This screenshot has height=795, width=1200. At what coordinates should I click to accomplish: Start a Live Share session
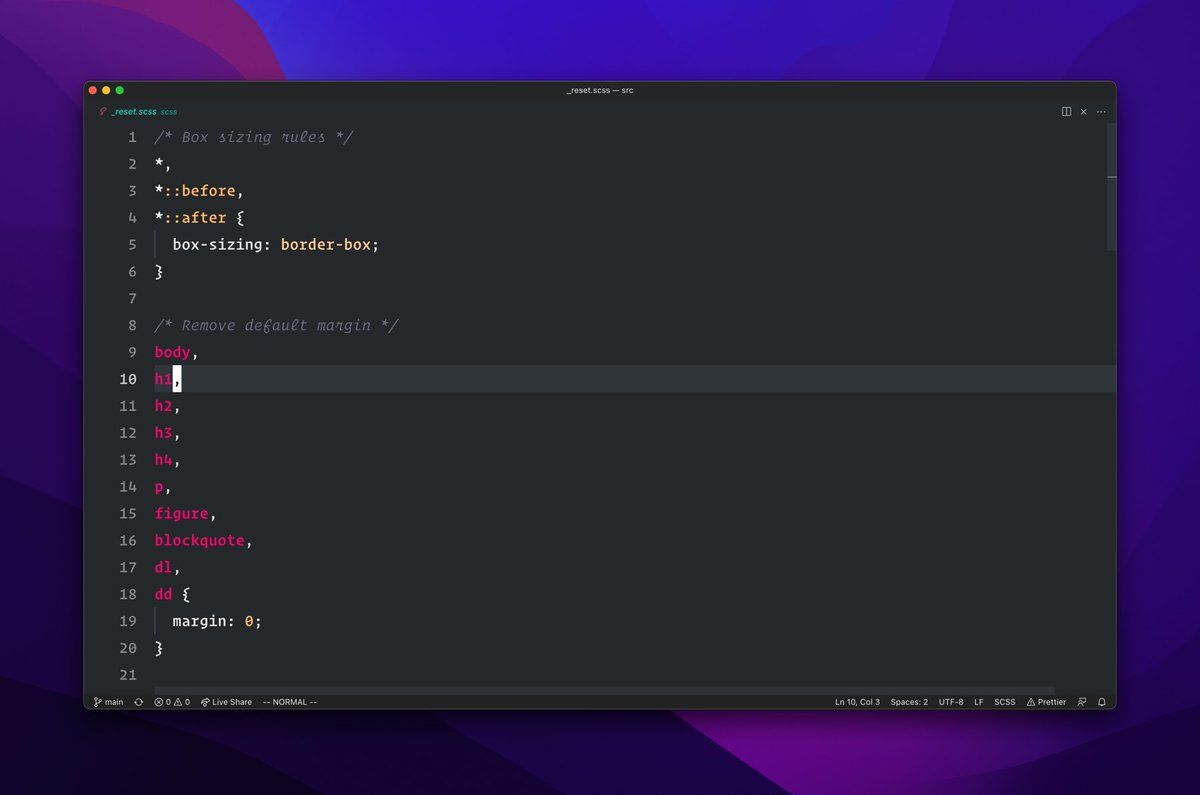pyautogui.click(x=227, y=702)
